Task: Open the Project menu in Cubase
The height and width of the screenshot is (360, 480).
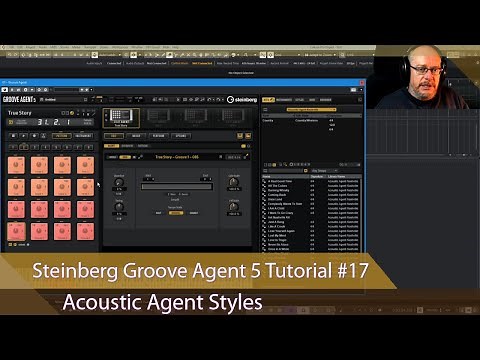Action: click(30, 47)
